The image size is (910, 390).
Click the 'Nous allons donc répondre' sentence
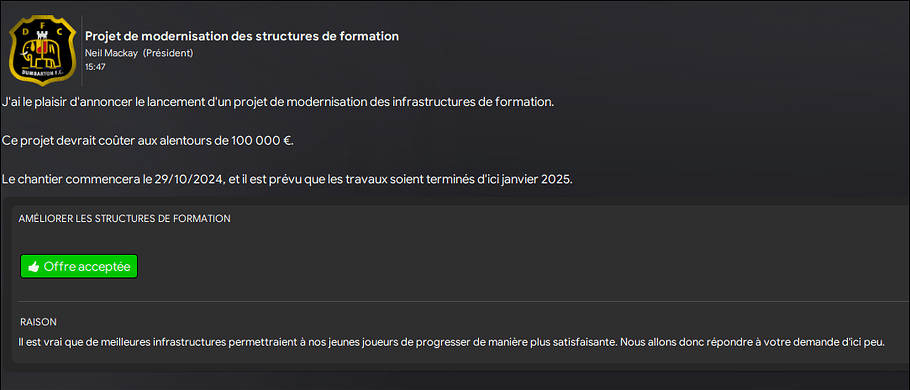click(x=753, y=342)
